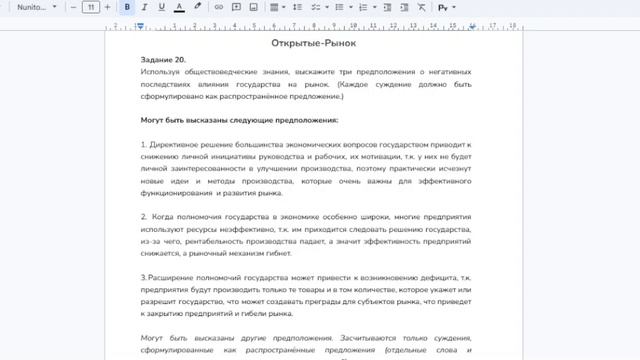Clear formatting from the selection
640x360 pixels.
pos(422,7)
